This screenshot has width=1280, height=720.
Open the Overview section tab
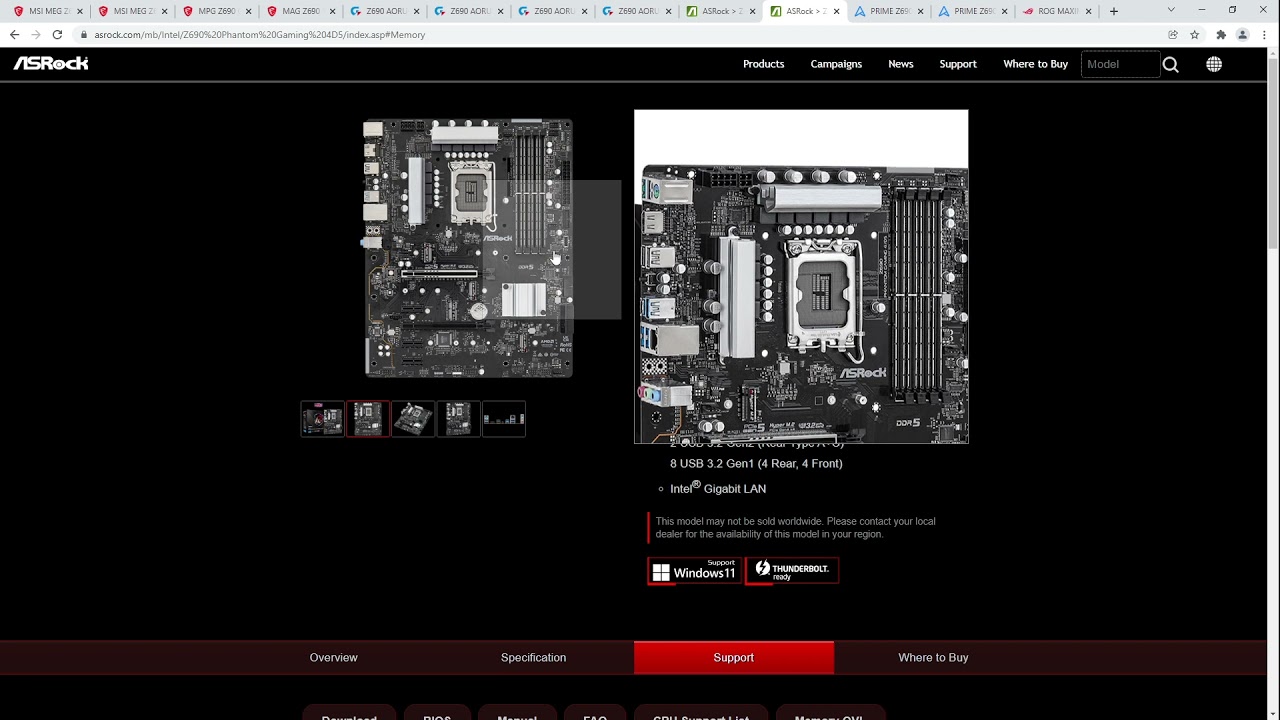333,657
